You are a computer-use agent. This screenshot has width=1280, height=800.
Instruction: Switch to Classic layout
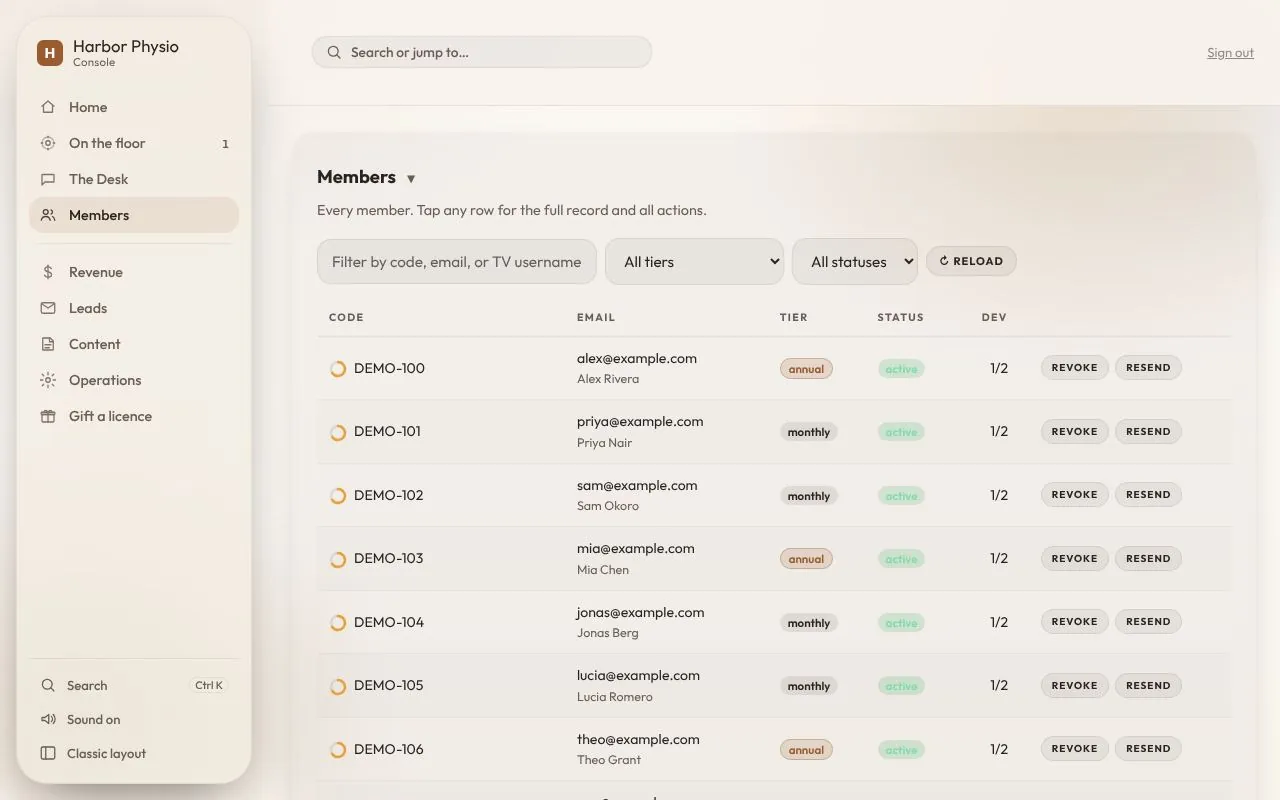pyautogui.click(x=134, y=753)
